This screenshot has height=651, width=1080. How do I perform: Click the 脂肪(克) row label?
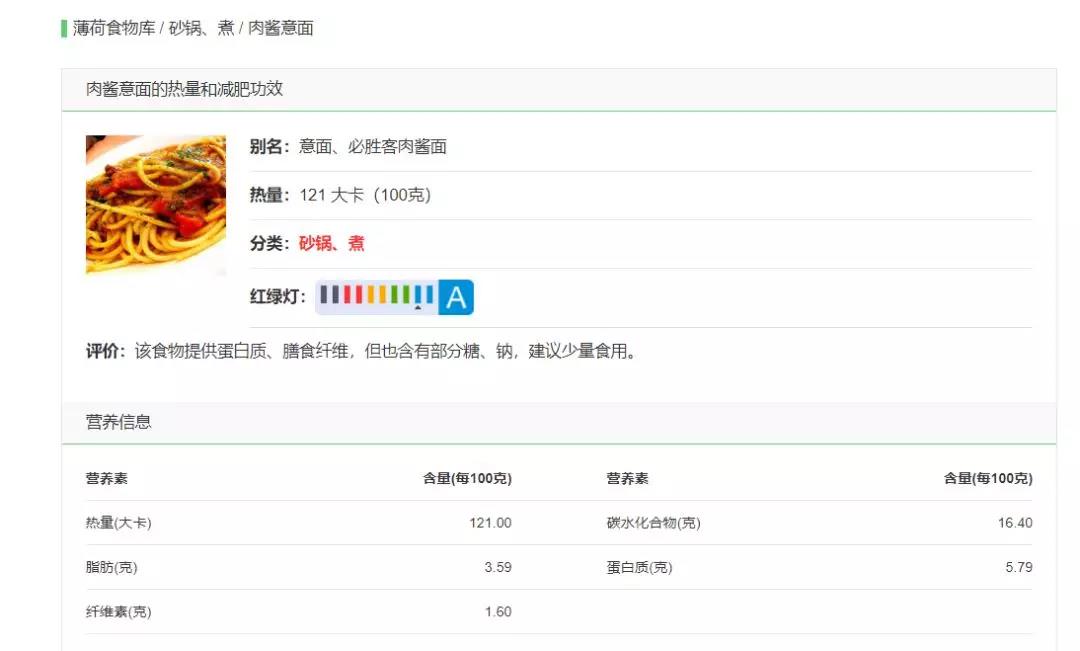pyautogui.click(x=112, y=567)
